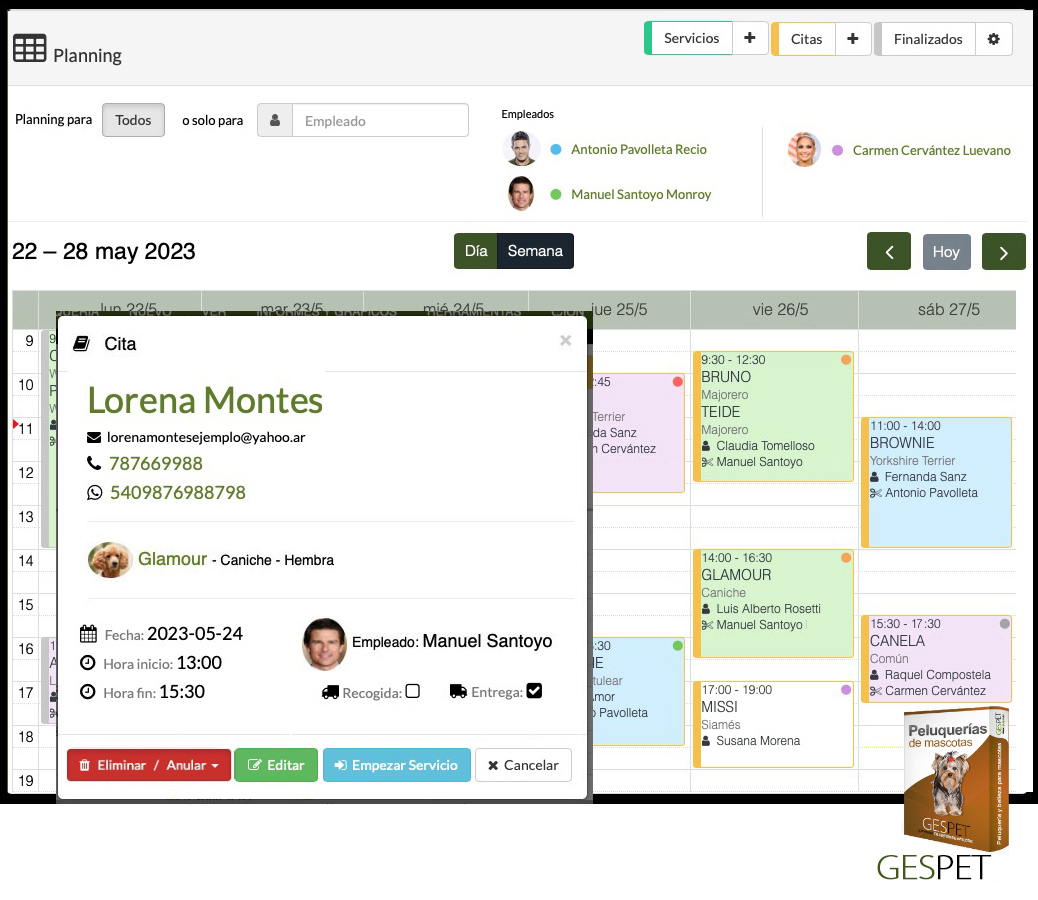Click the Editar button
Viewport: 1038px width, 900px height.
coord(276,765)
